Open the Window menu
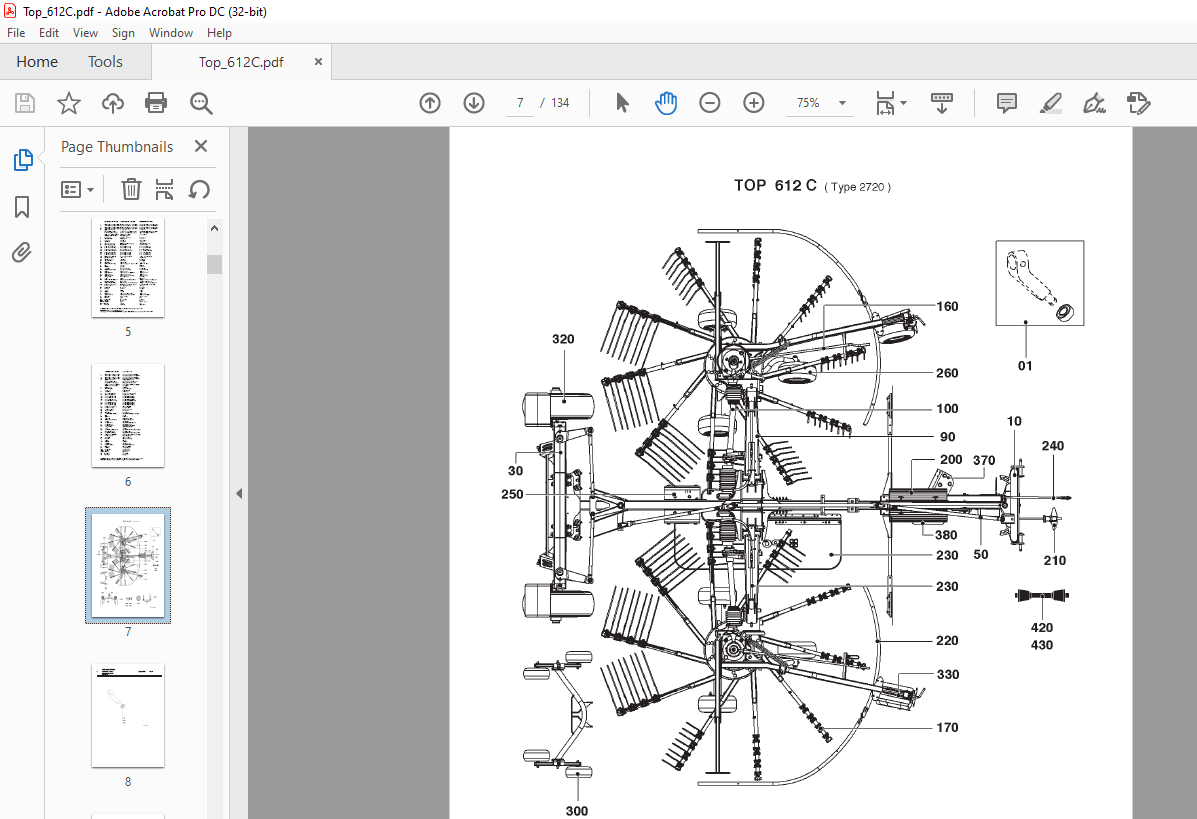This screenshot has width=1197, height=819. (171, 33)
